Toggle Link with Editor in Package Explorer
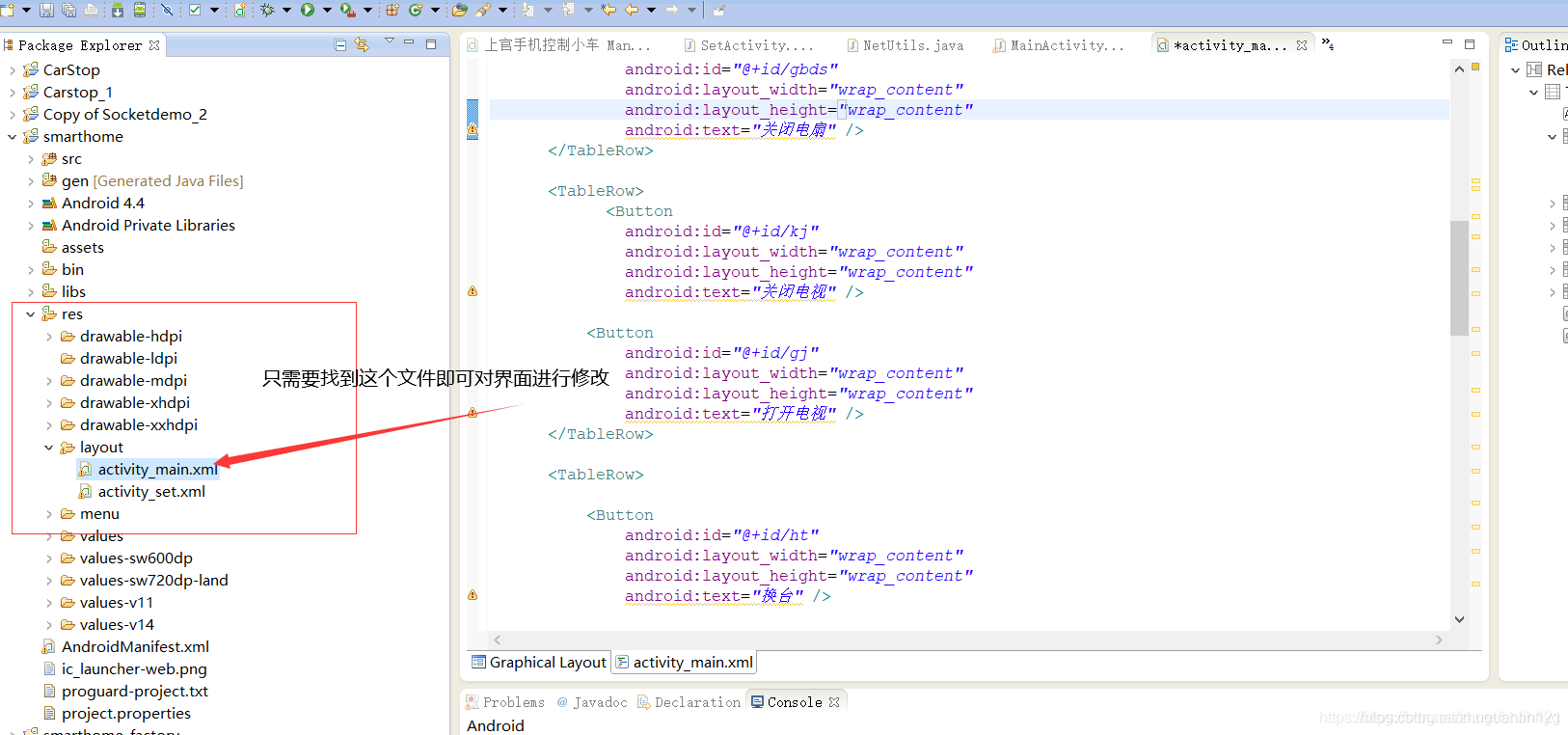The width and height of the screenshot is (1568, 735). click(363, 44)
